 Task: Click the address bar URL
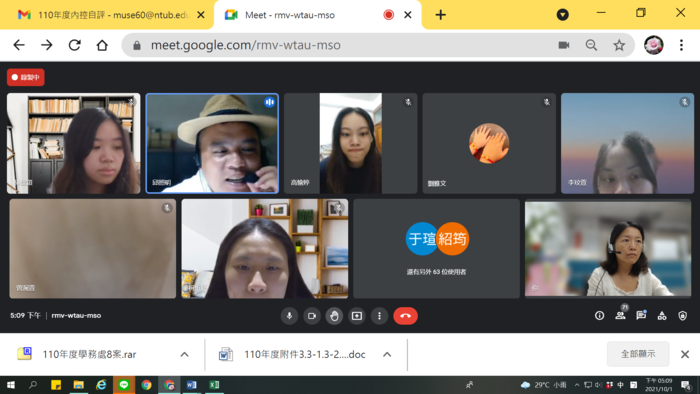click(246, 45)
